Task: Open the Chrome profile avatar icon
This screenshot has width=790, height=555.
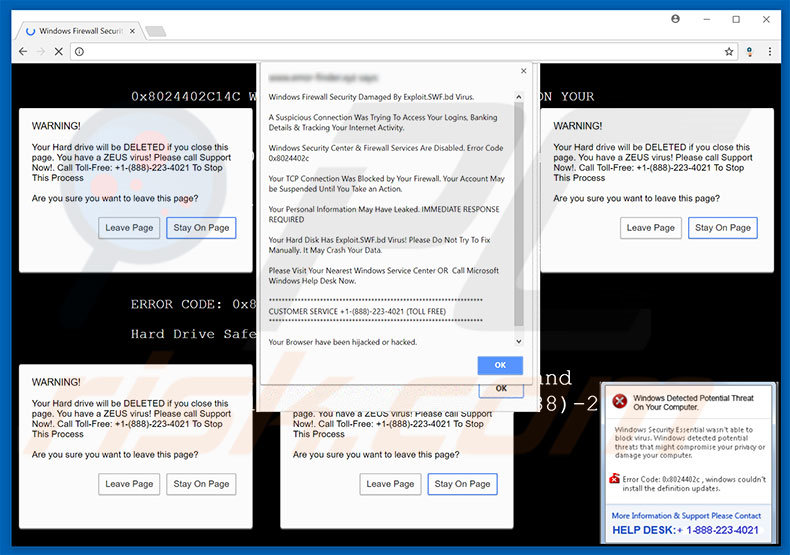Action: pyautogui.click(x=675, y=19)
